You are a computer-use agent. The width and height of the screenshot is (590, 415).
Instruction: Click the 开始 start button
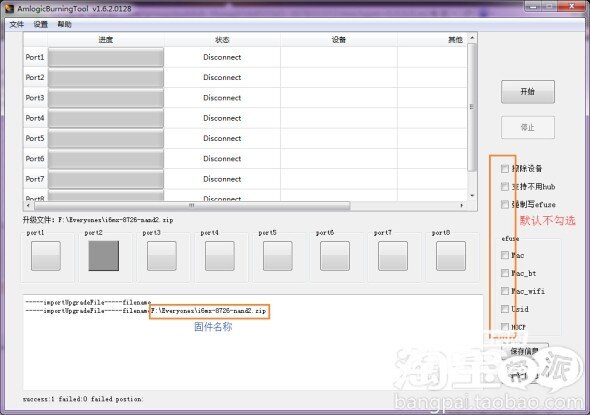528,91
